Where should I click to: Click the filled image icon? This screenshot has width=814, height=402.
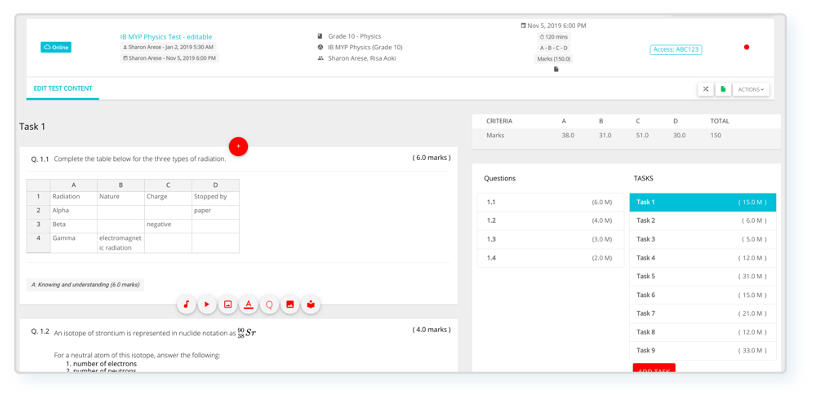[291, 304]
